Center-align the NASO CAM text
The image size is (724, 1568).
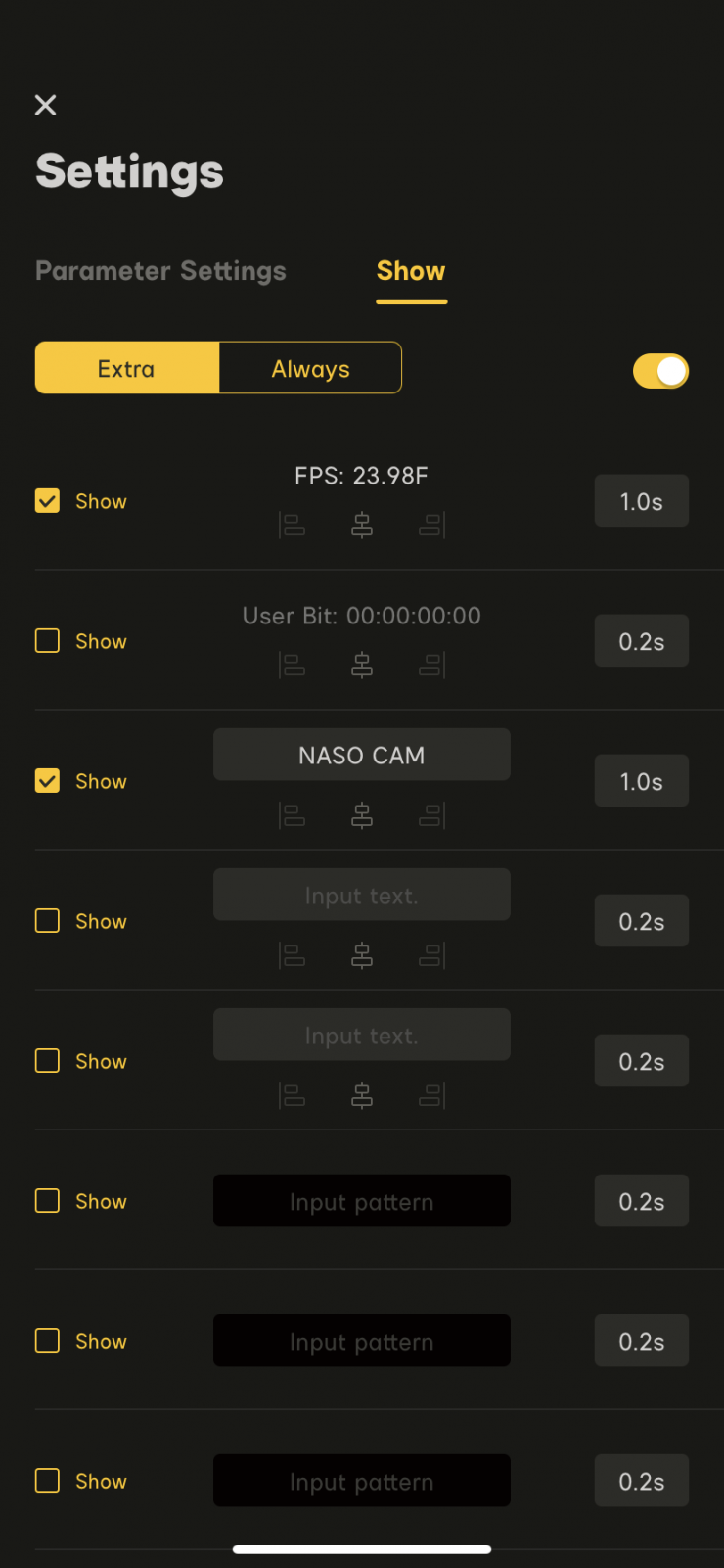tap(362, 815)
